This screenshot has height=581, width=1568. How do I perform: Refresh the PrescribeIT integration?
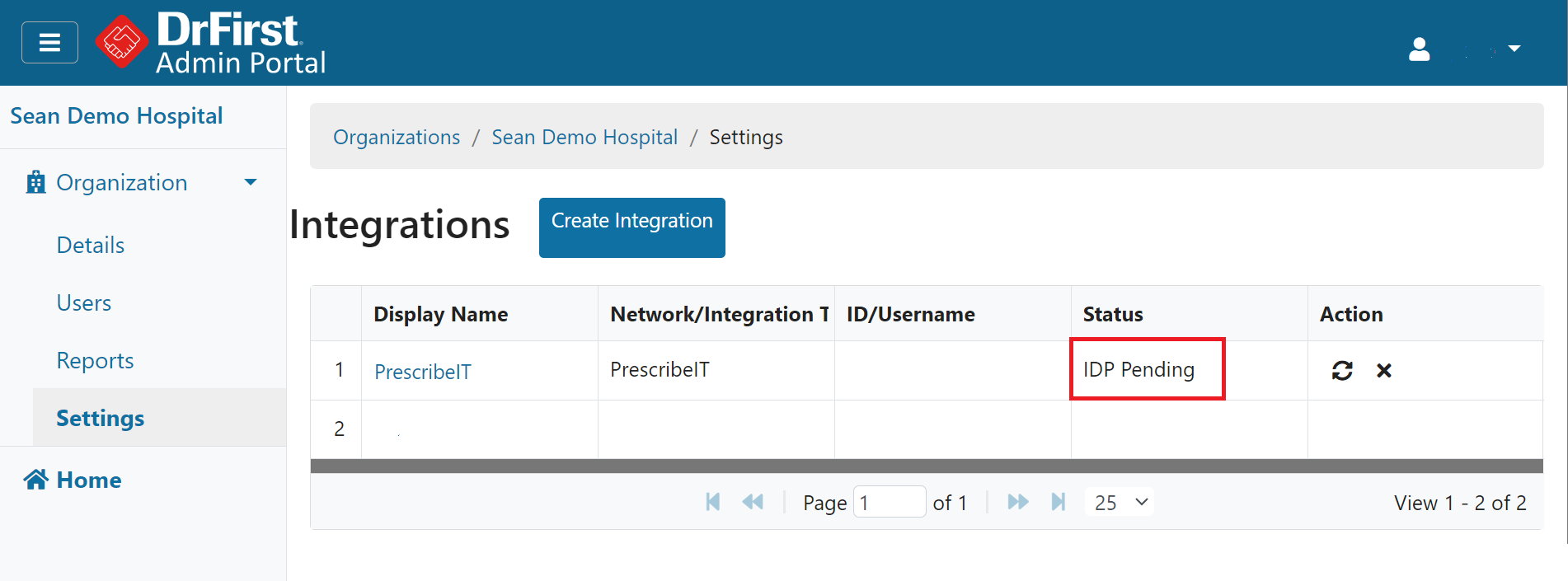(x=1342, y=371)
